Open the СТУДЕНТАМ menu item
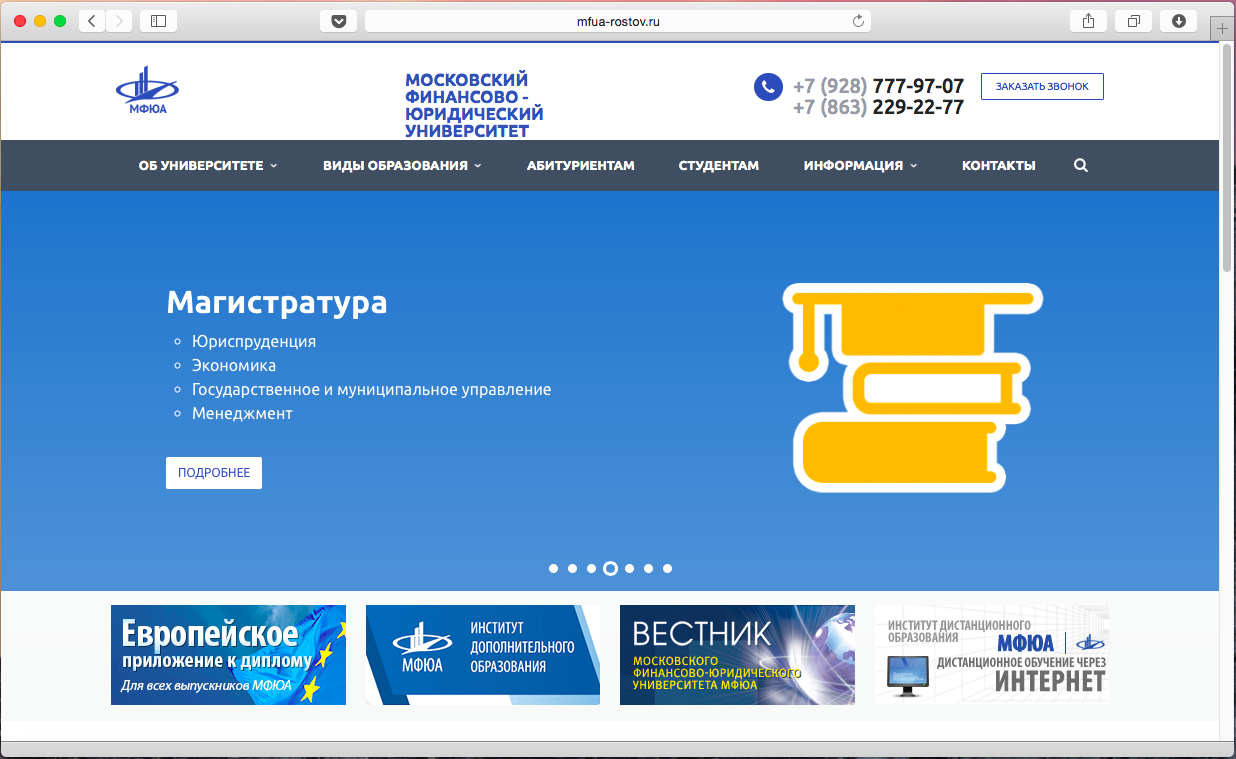Screen dimensions: 1236x759 (719, 166)
